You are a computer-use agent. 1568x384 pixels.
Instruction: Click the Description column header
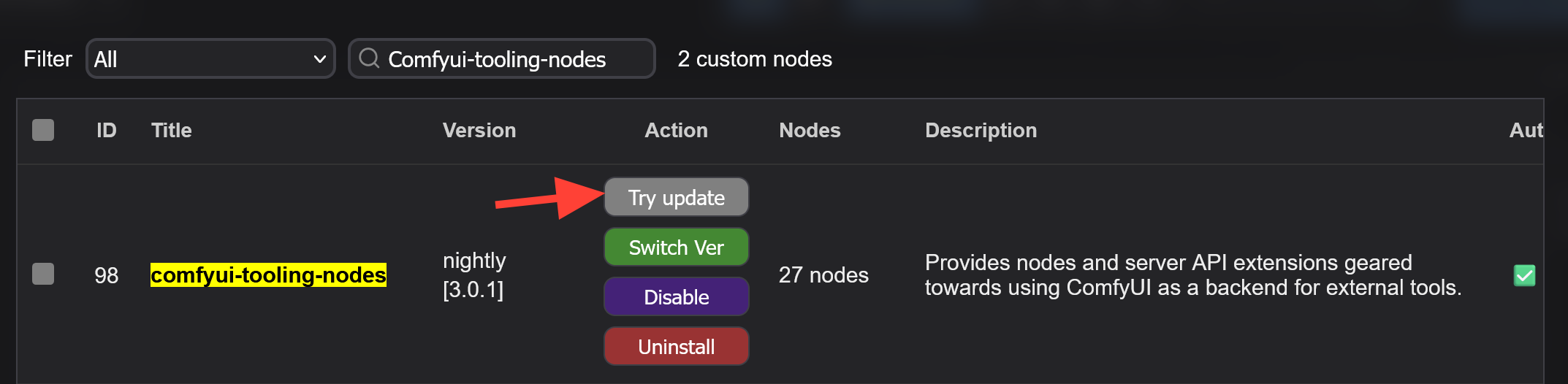coord(981,130)
